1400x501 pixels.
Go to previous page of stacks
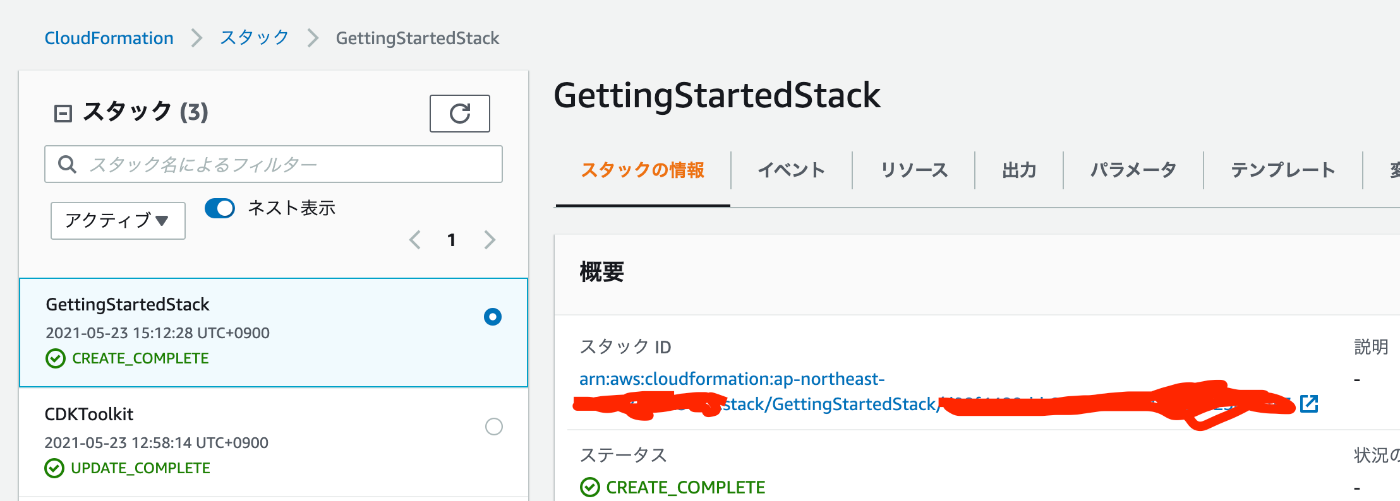coord(416,240)
